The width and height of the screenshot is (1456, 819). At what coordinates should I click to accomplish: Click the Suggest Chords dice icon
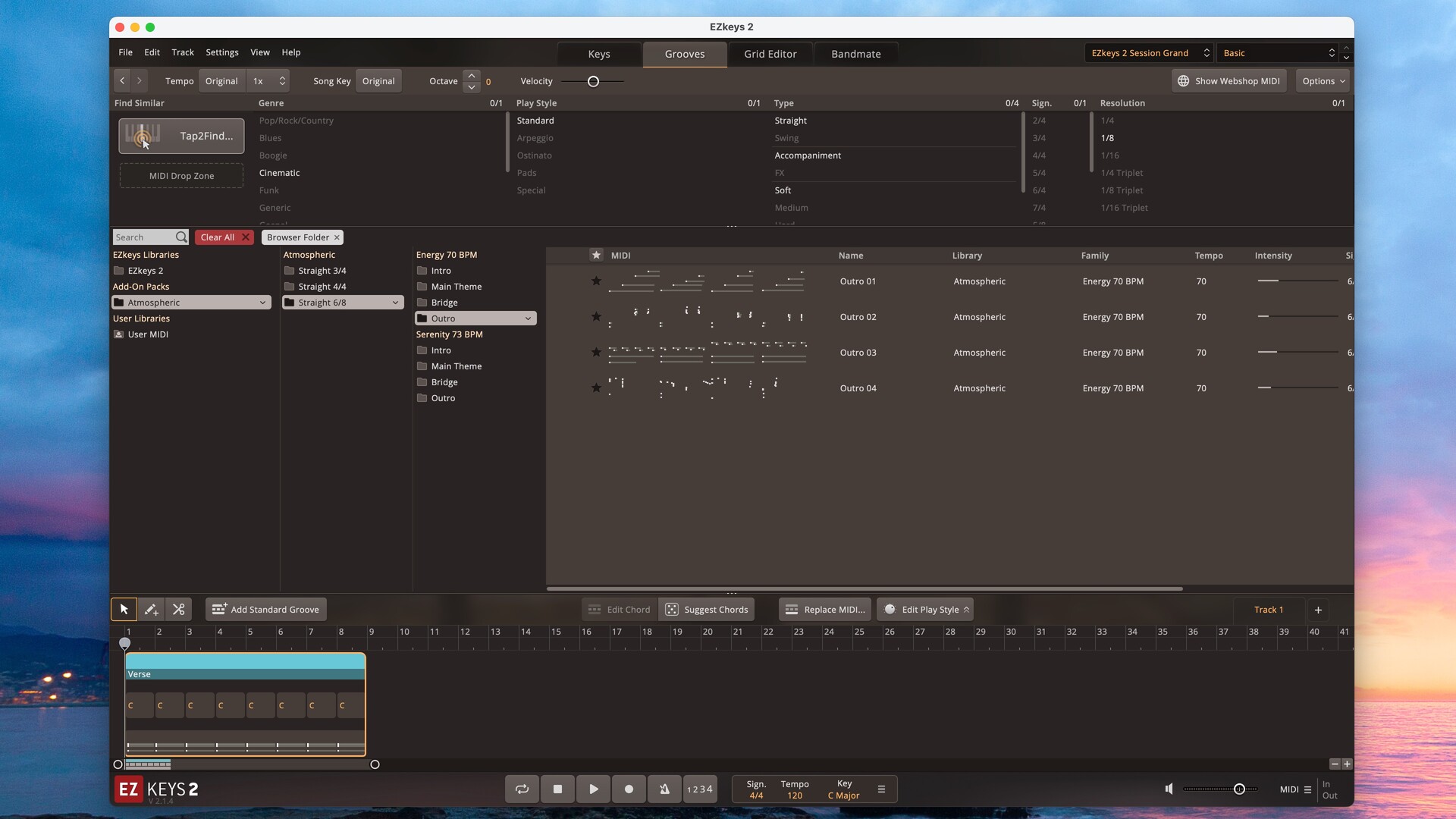pyautogui.click(x=672, y=610)
